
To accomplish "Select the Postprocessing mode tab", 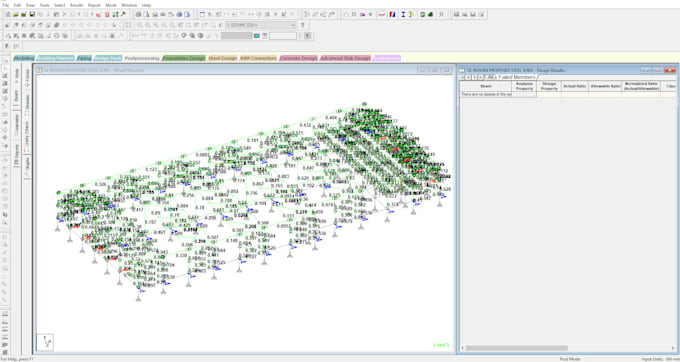I will [142, 58].
